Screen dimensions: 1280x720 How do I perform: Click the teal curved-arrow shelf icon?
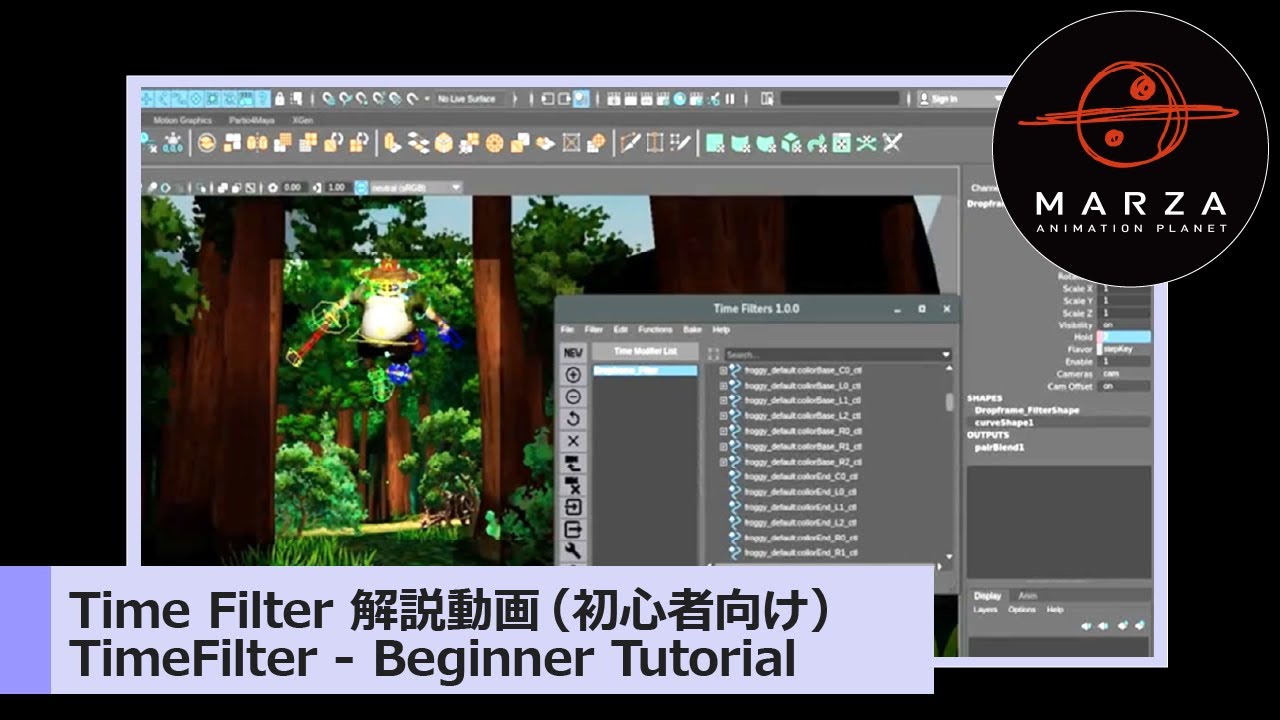click(817, 143)
